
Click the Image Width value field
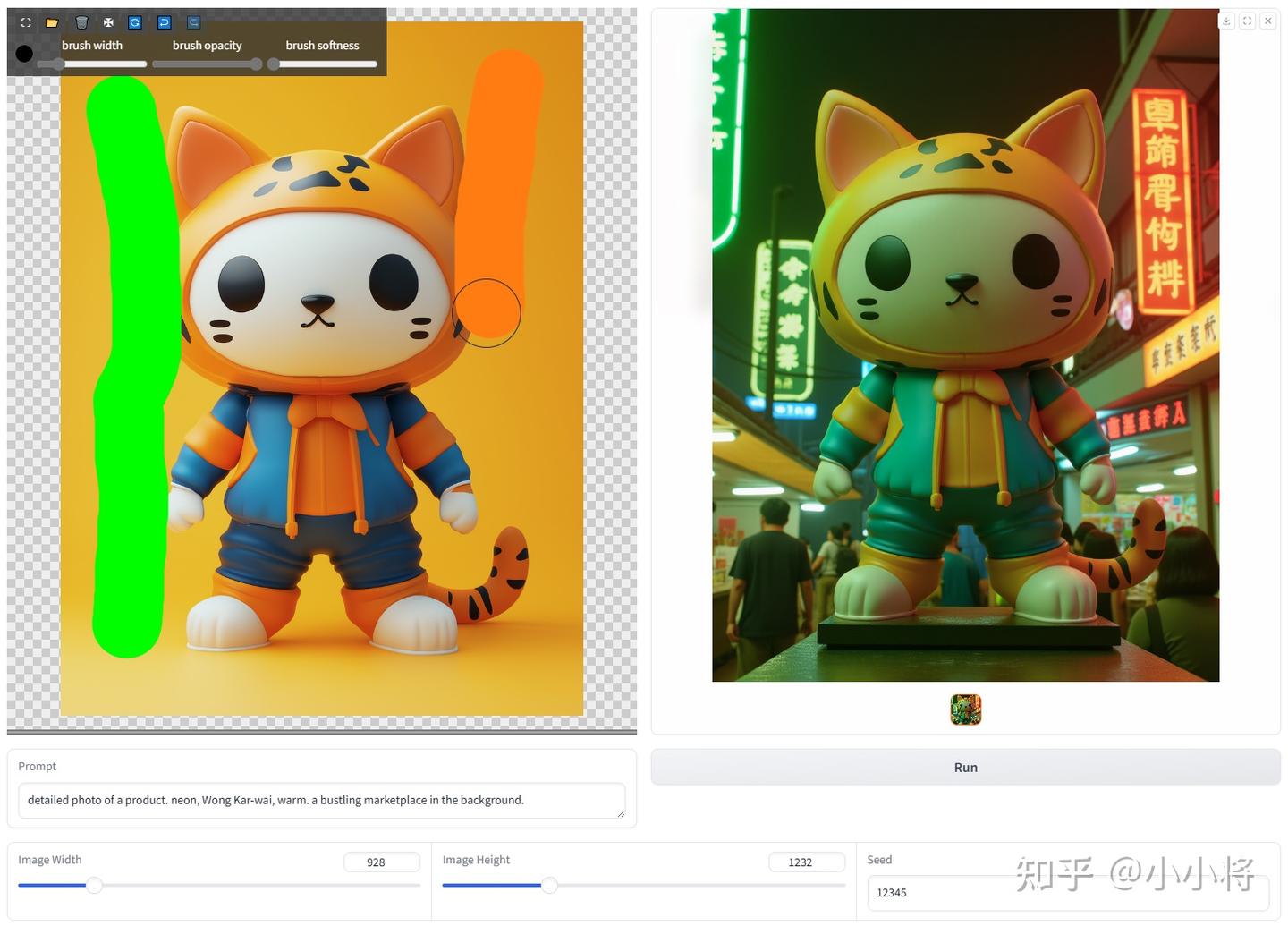coord(382,862)
